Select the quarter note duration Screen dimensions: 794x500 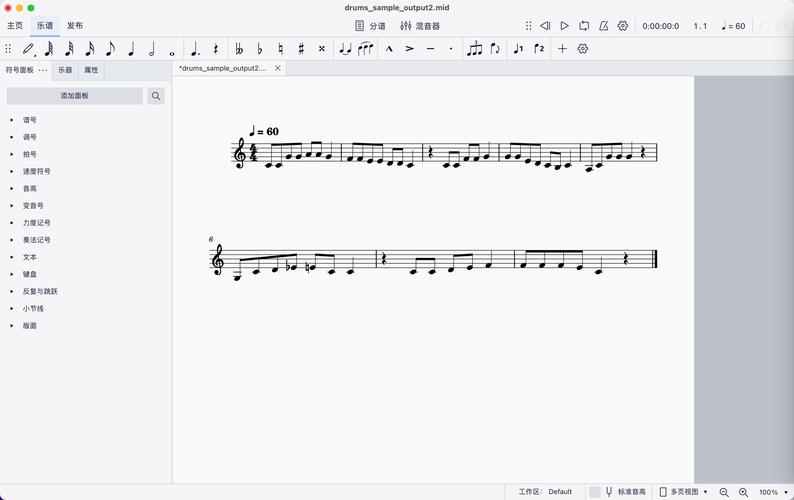(131, 49)
